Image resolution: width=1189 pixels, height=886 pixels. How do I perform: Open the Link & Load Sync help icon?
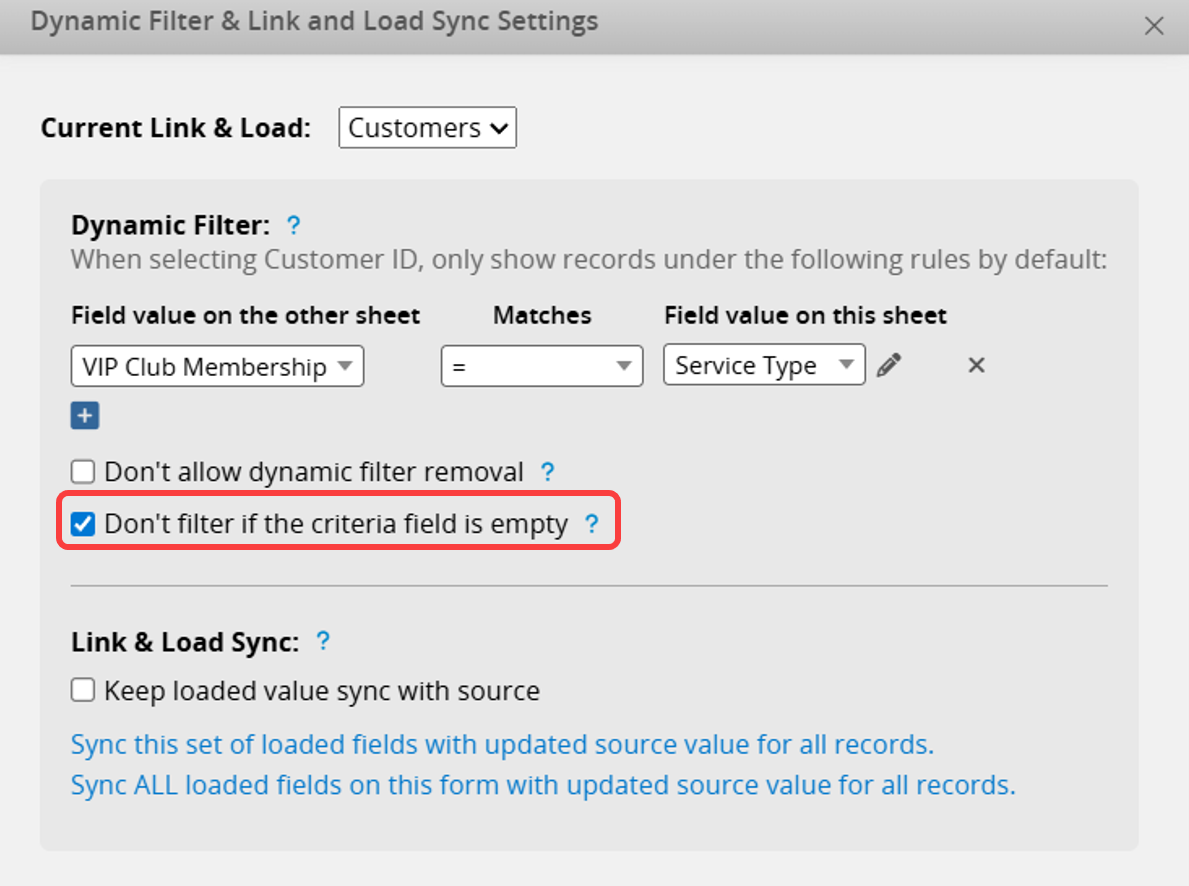pos(323,642)
